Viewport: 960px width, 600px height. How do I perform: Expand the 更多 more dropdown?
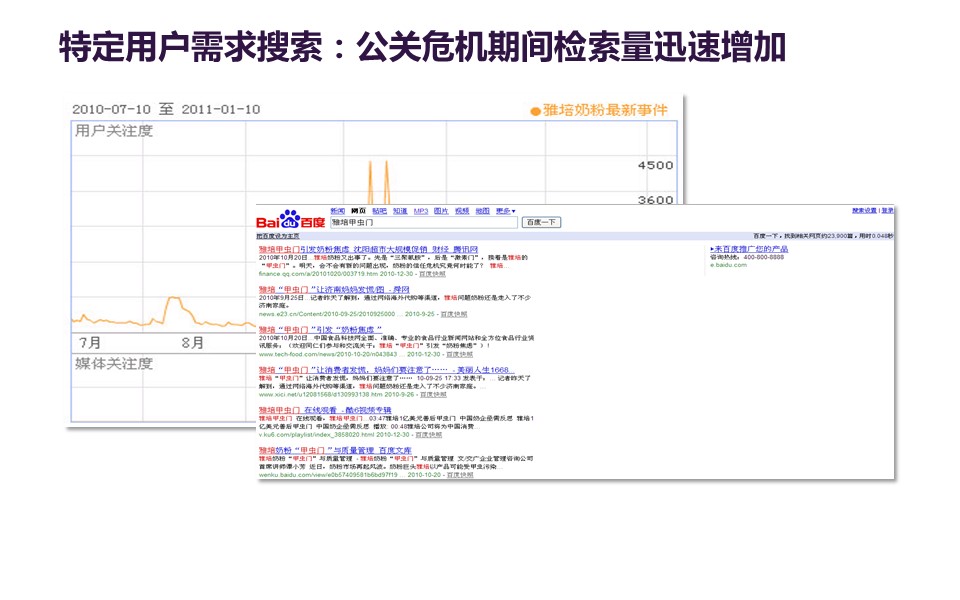click(505, 211)
